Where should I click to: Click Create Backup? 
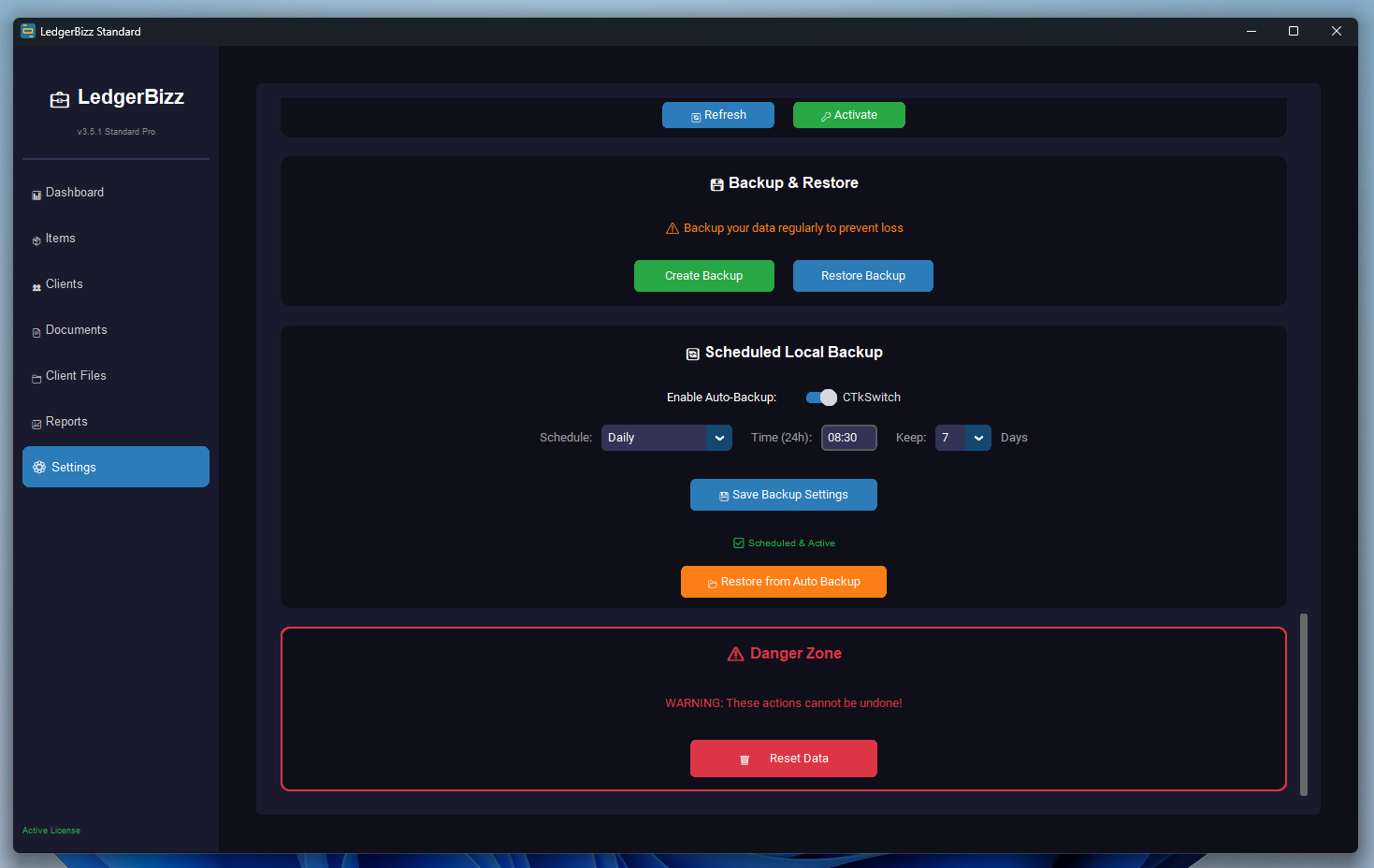click(x=704, y=276)
